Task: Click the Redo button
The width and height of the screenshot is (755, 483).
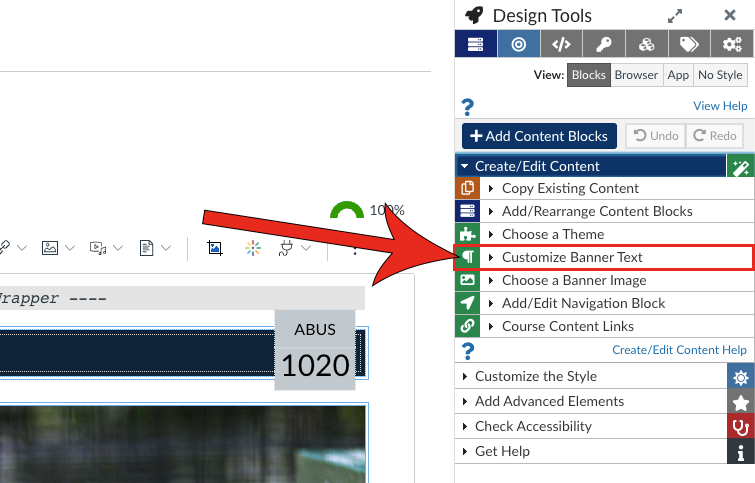Action: pyautogui.click(x=715, y=136)
